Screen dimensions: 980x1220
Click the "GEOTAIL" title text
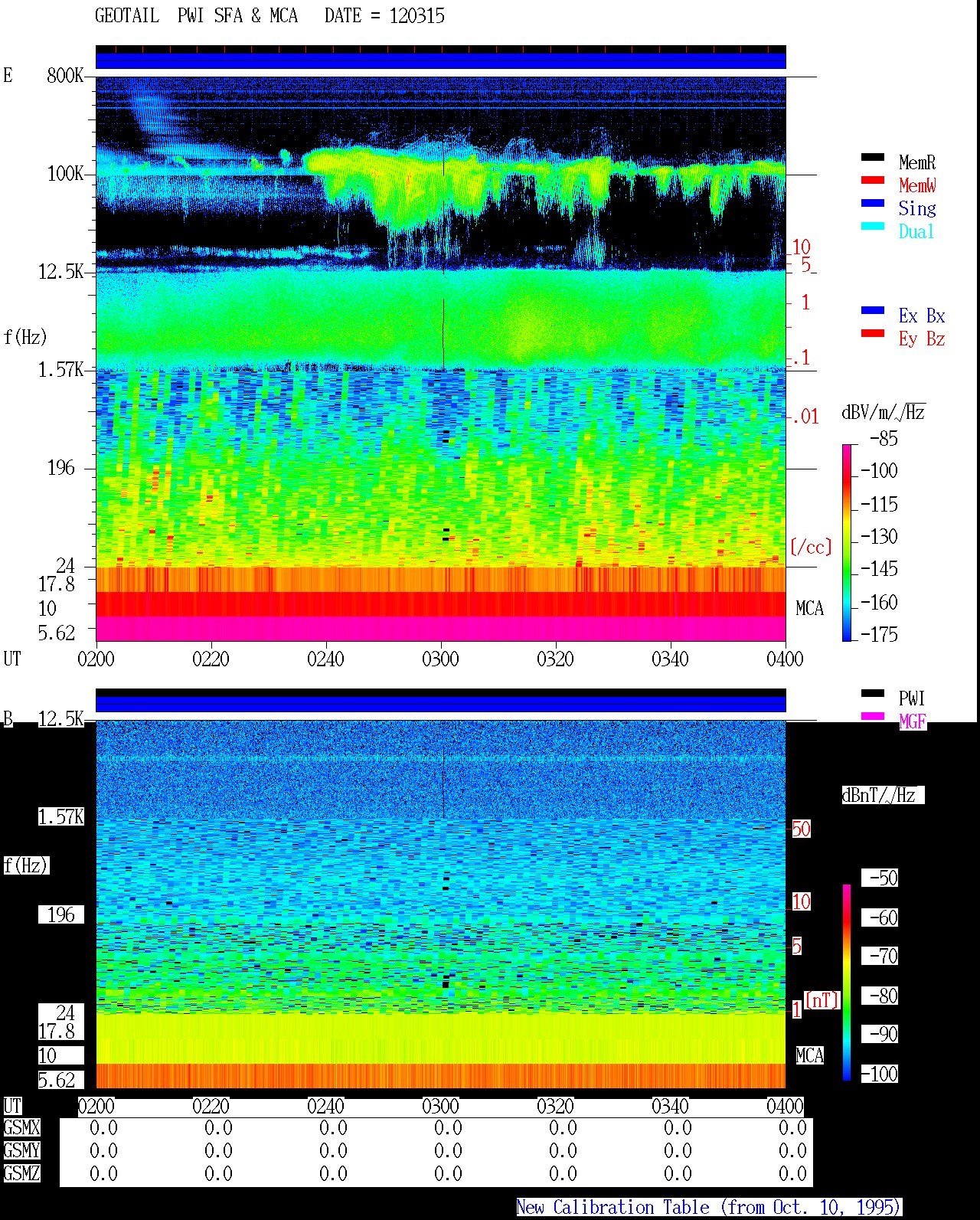click(x=127, y=16)
